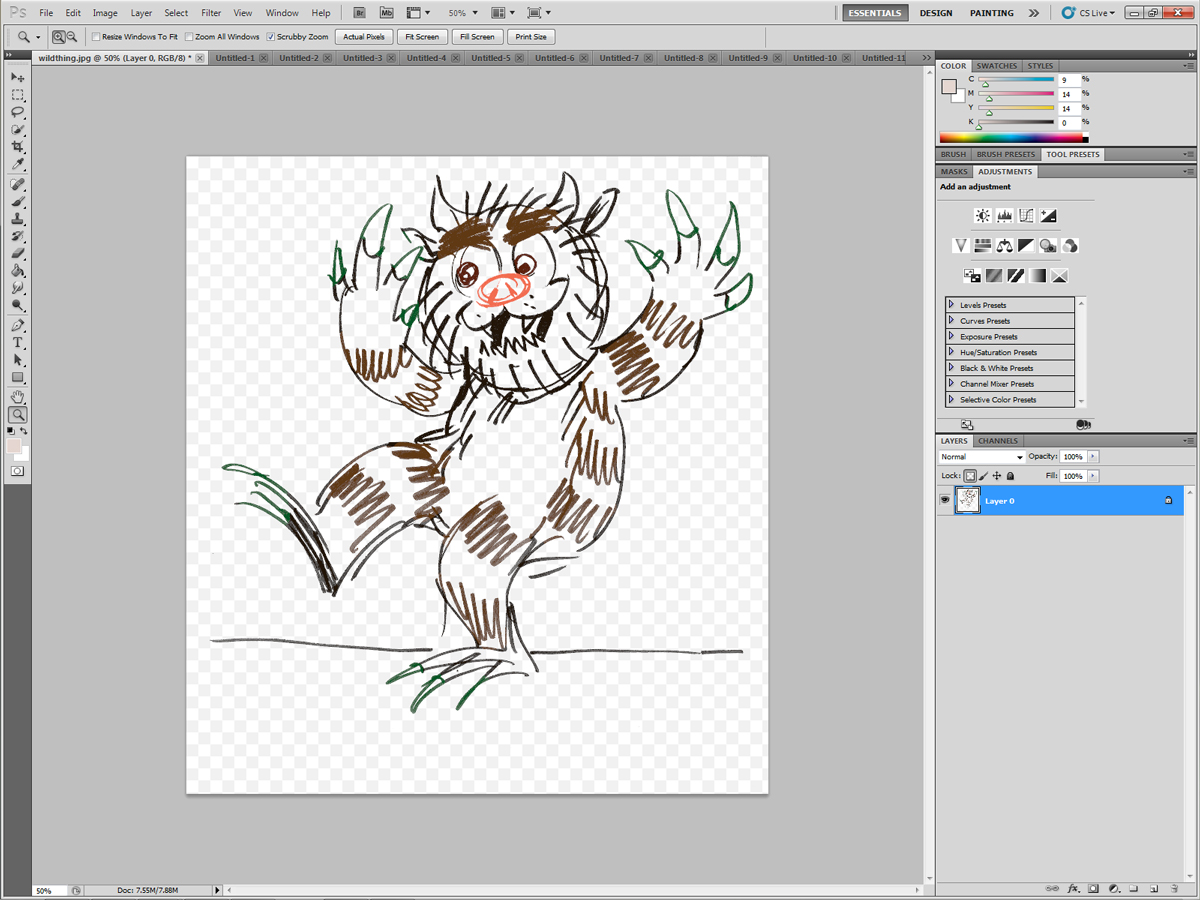Expand Channel Mixer Presets

tap(951, 384)
